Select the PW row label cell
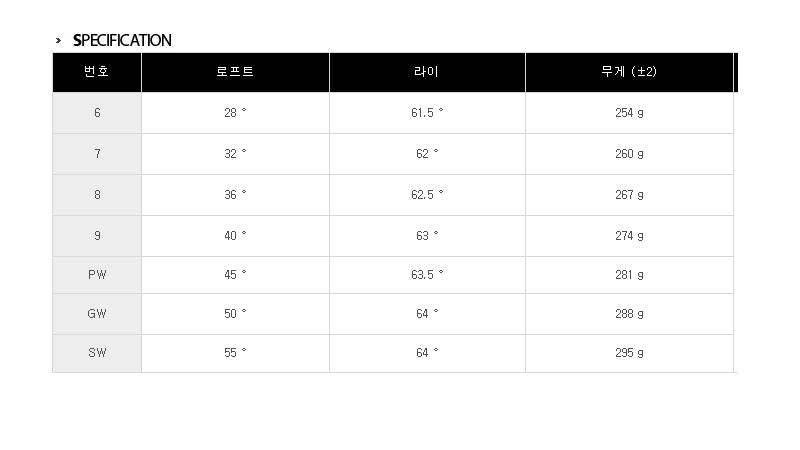The width and height of the screenshot is (800, 450). click(x=97, y=274)
